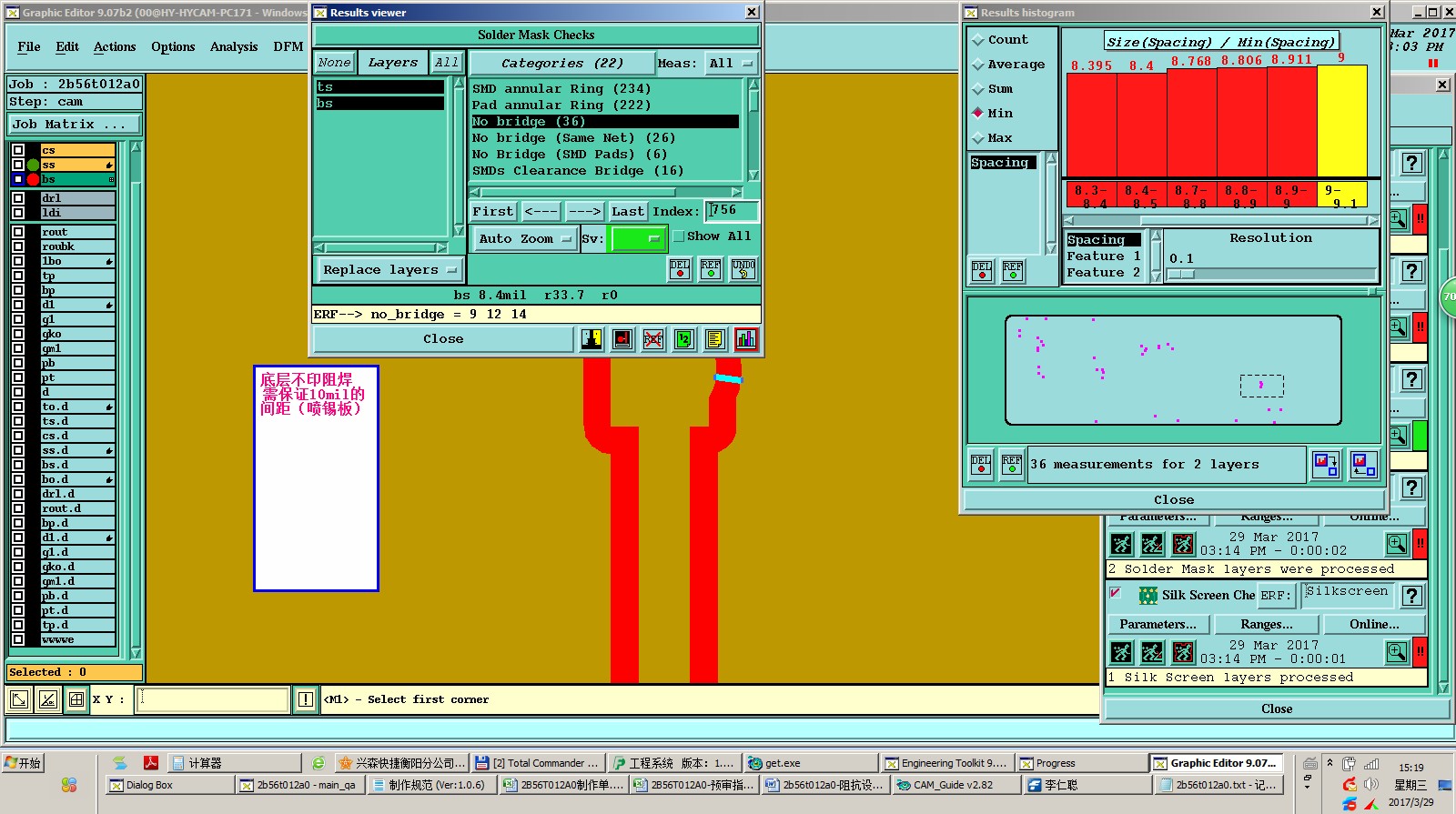Viewport: 1456px width, 814px height.
Task: Click the X Y coordinate input field
Action: click(x=213, y=699)
